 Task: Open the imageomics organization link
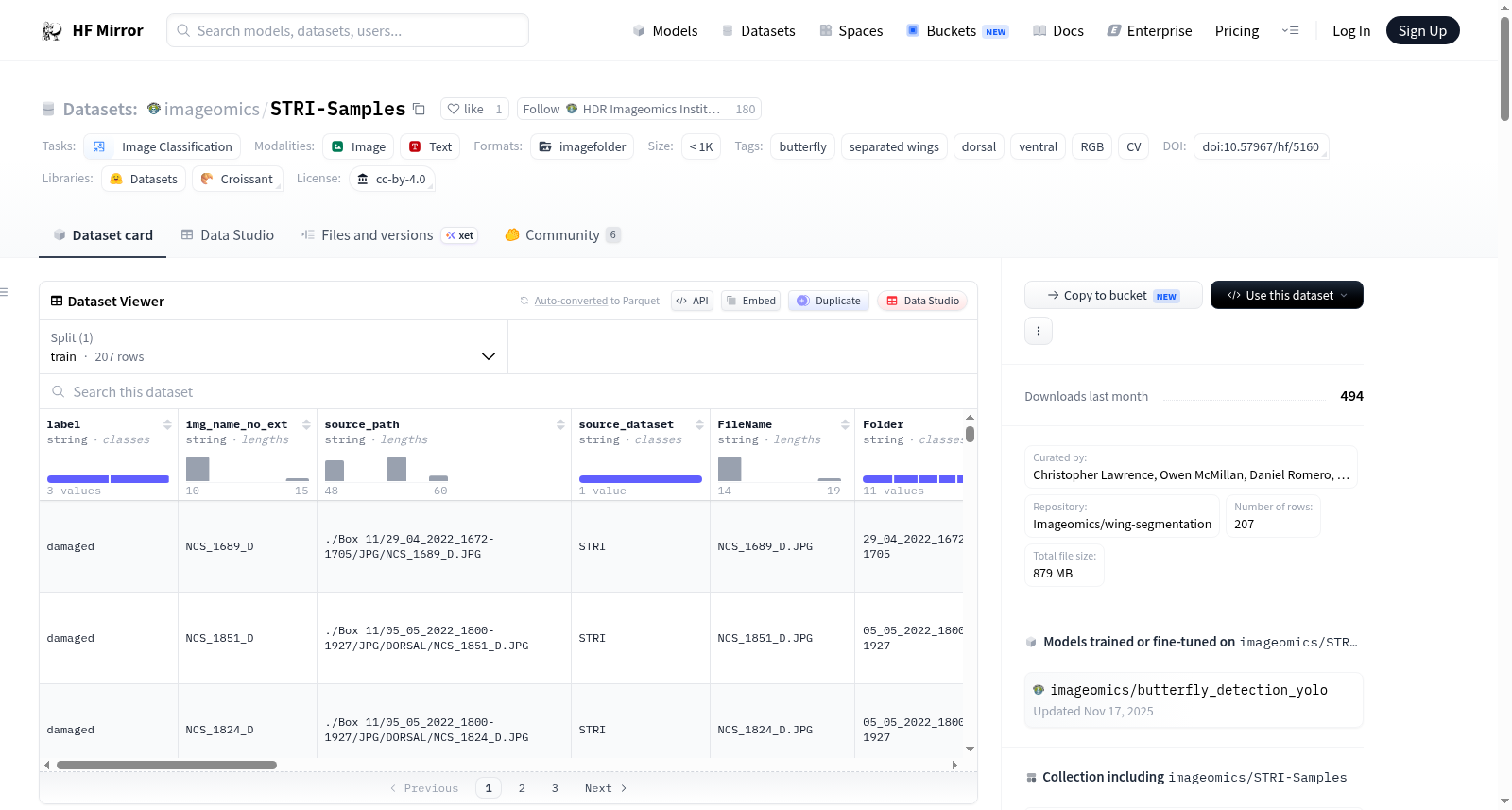(x=212, y=109)
